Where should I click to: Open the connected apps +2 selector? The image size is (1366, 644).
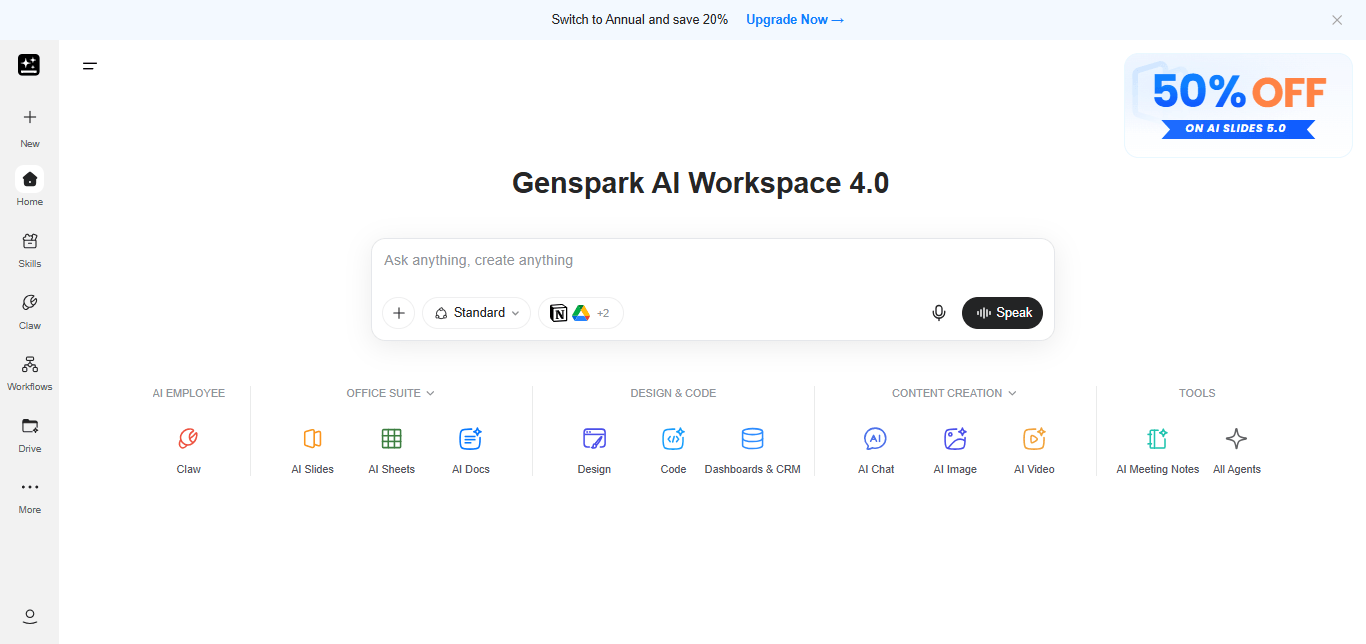[581, 313]
